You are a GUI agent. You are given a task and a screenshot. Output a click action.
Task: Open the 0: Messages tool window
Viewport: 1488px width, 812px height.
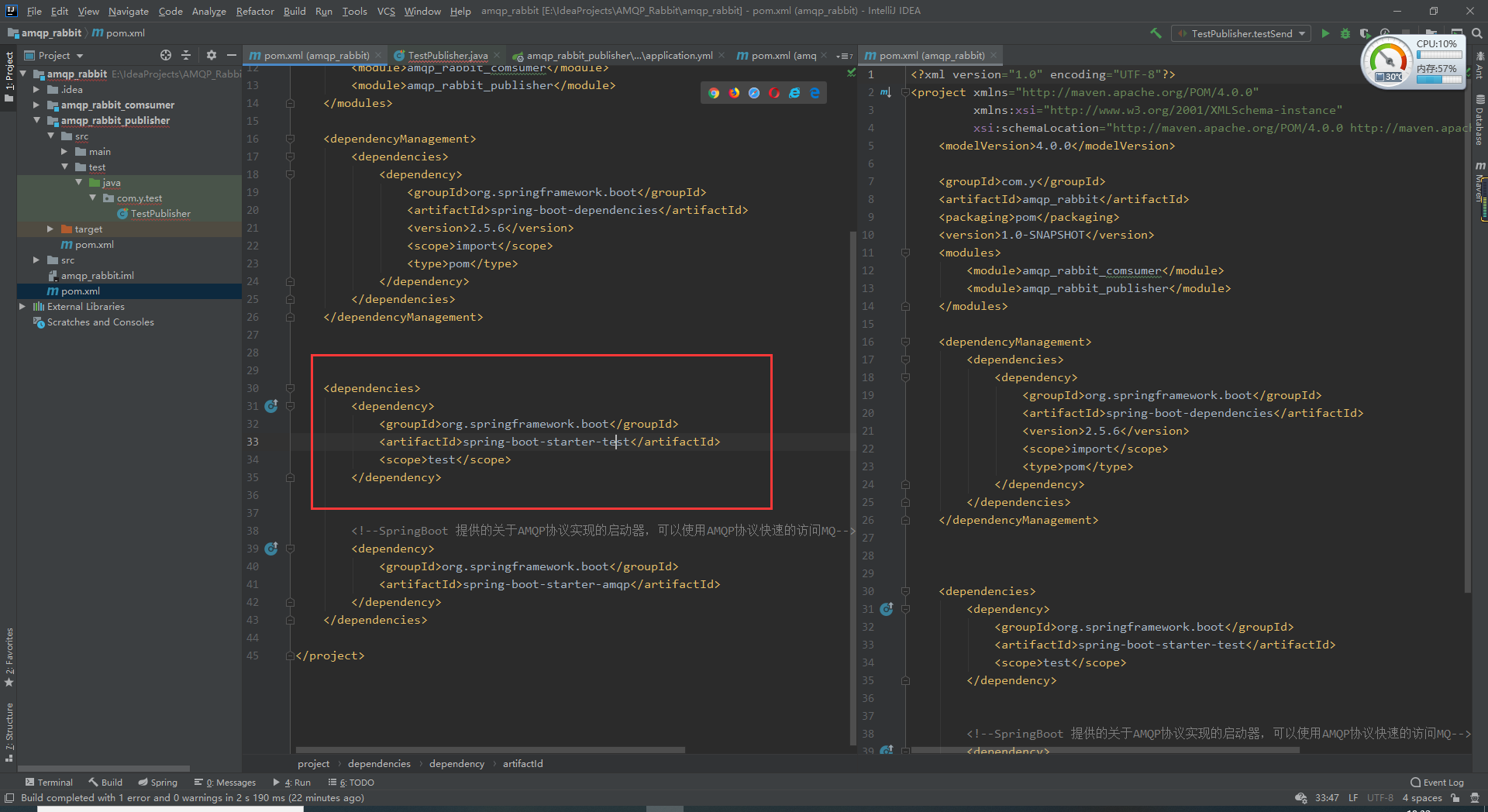click(x=225, y=782)
